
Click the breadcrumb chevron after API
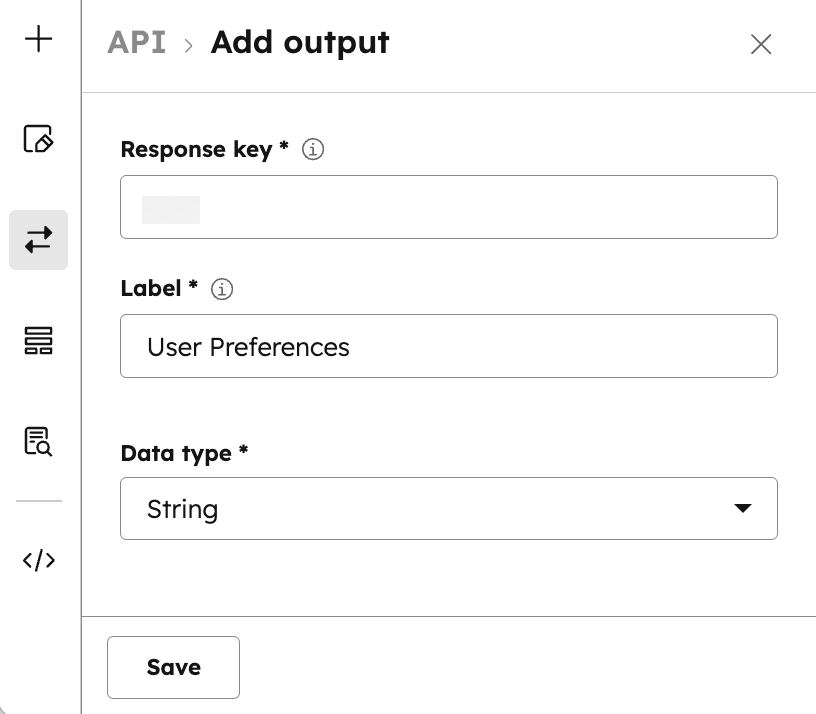coord(188,45)
